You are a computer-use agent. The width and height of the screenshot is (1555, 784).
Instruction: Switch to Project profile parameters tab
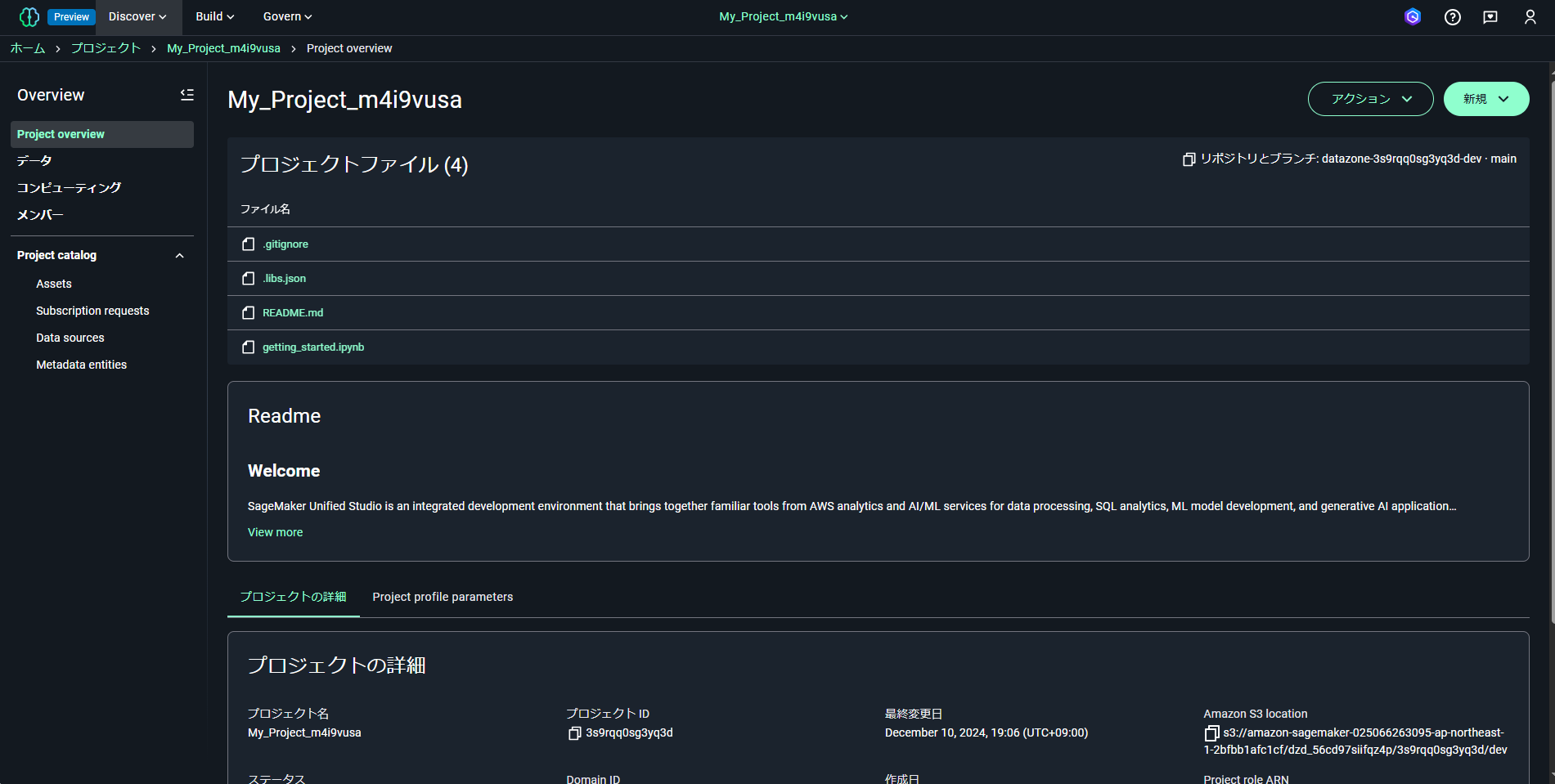click(443, 597)
